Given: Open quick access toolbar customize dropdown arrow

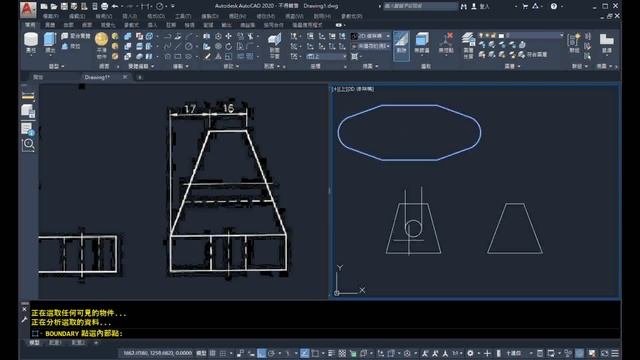Looking at the screenshot, I should point(173,6).
